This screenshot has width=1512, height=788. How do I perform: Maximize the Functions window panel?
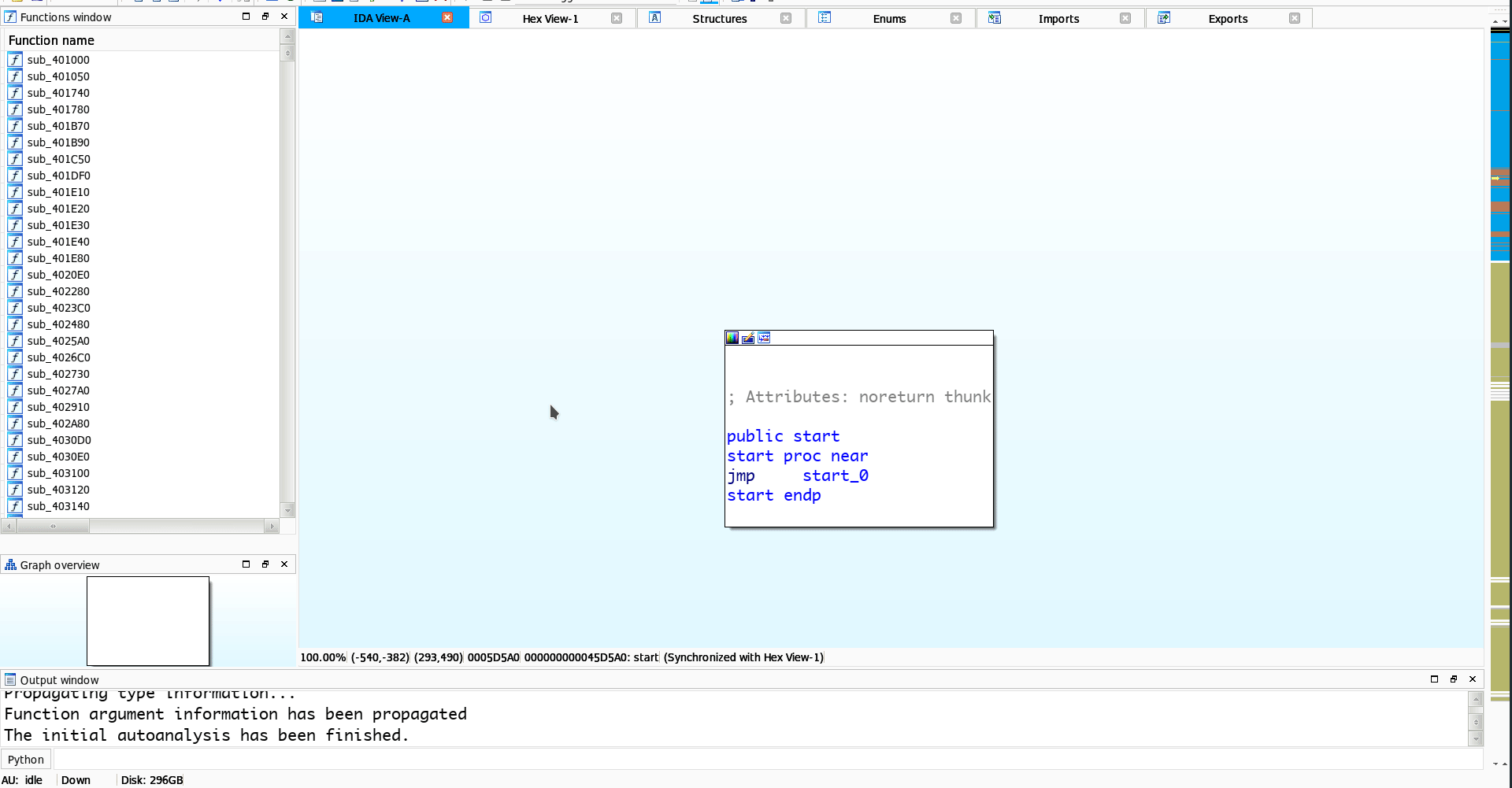(246, 17)
